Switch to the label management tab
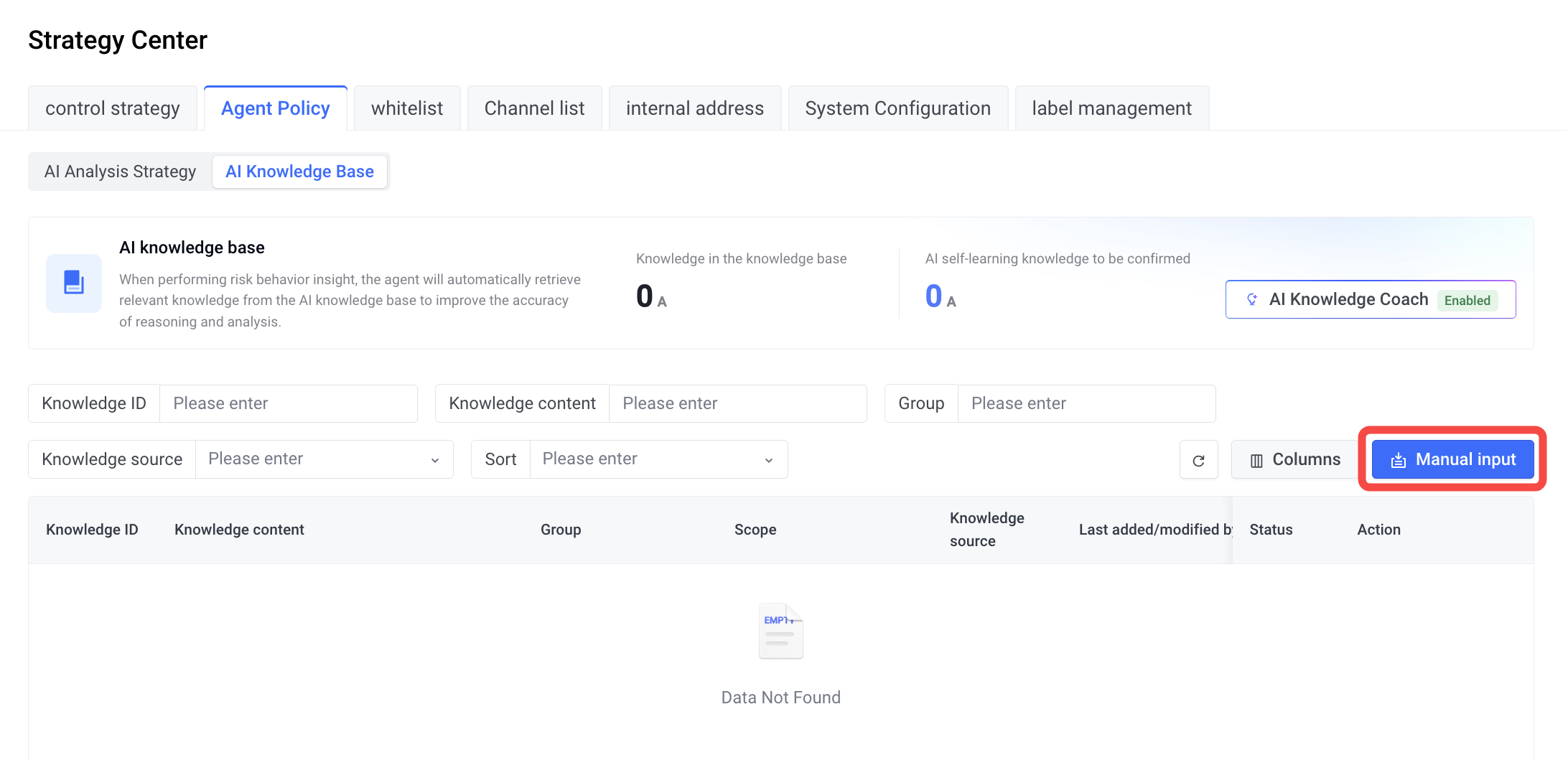The image size is (1568, 760). [1112, 108]
